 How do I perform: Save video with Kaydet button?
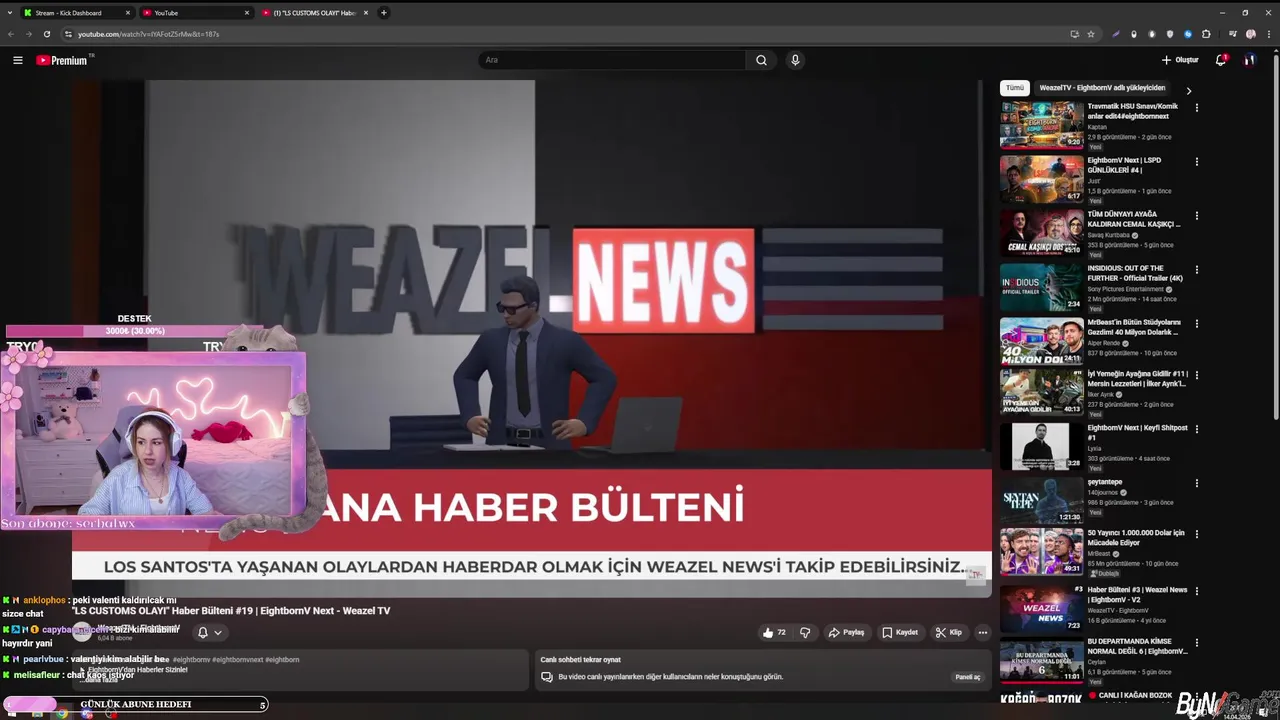tap(900, 632)
